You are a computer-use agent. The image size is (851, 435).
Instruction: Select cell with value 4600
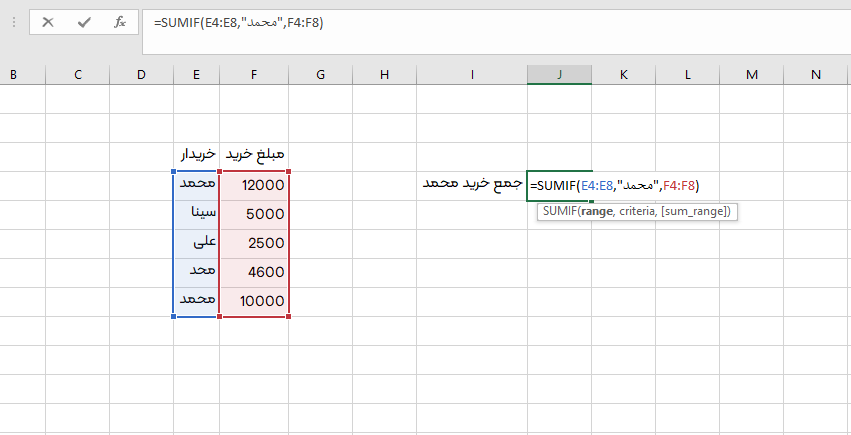(254, 271)
